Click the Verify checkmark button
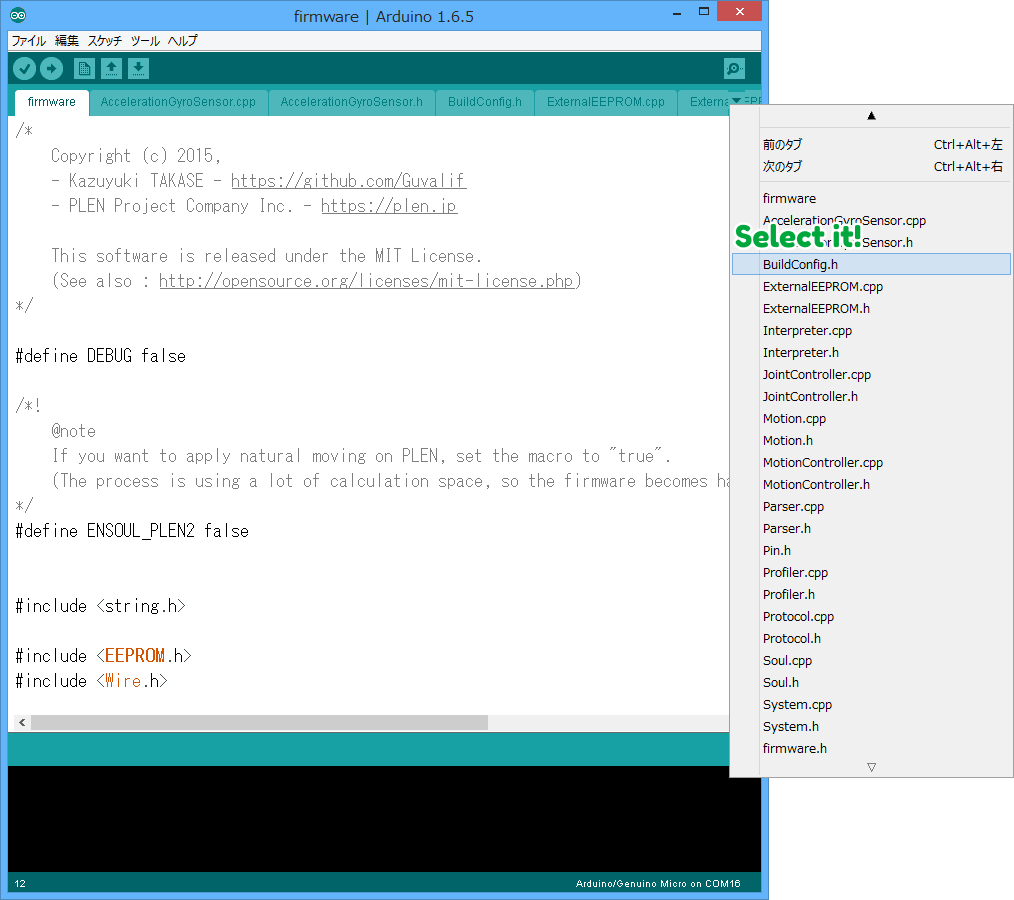This screenshot has height=900, width=1014. tap(25, 68)
